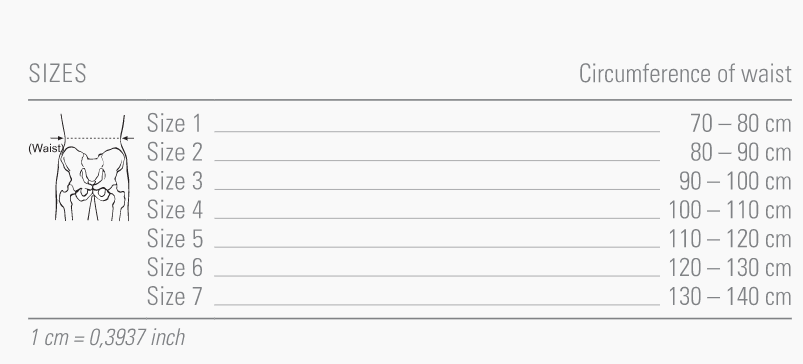Click the 110 – 120 cm value

730,239
